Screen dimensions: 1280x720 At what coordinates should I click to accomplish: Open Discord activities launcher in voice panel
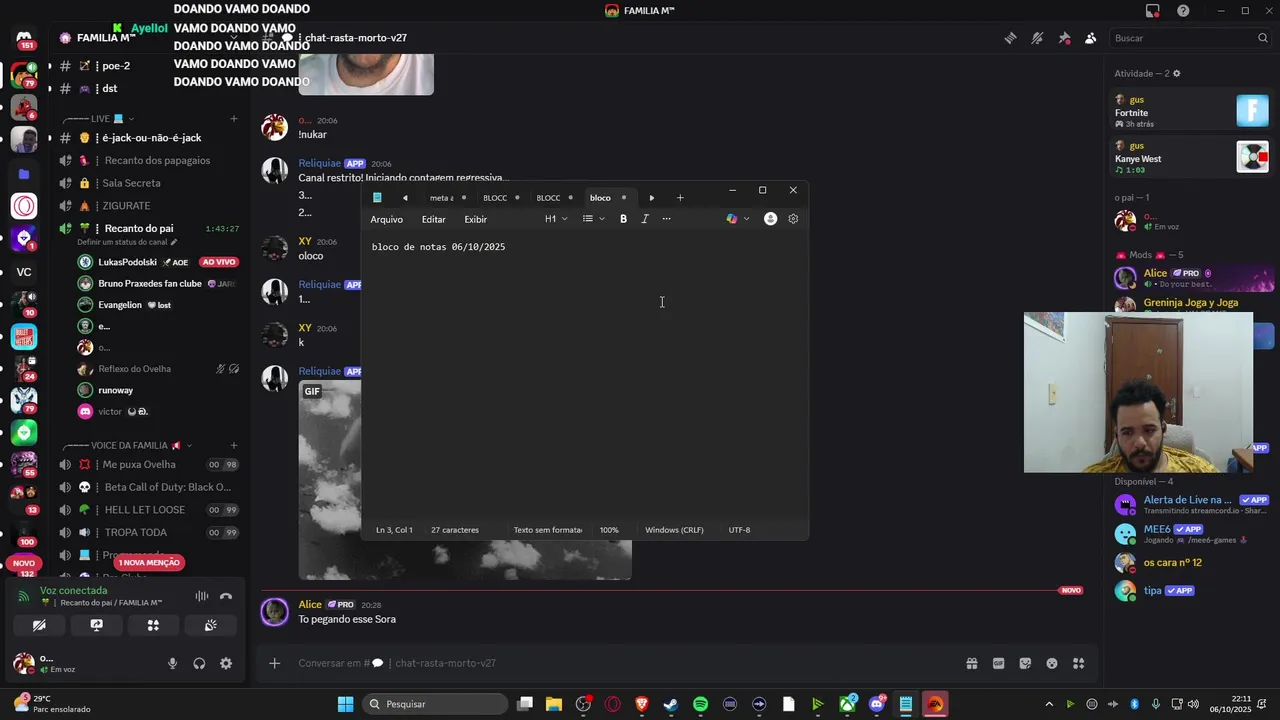(153, 625)
